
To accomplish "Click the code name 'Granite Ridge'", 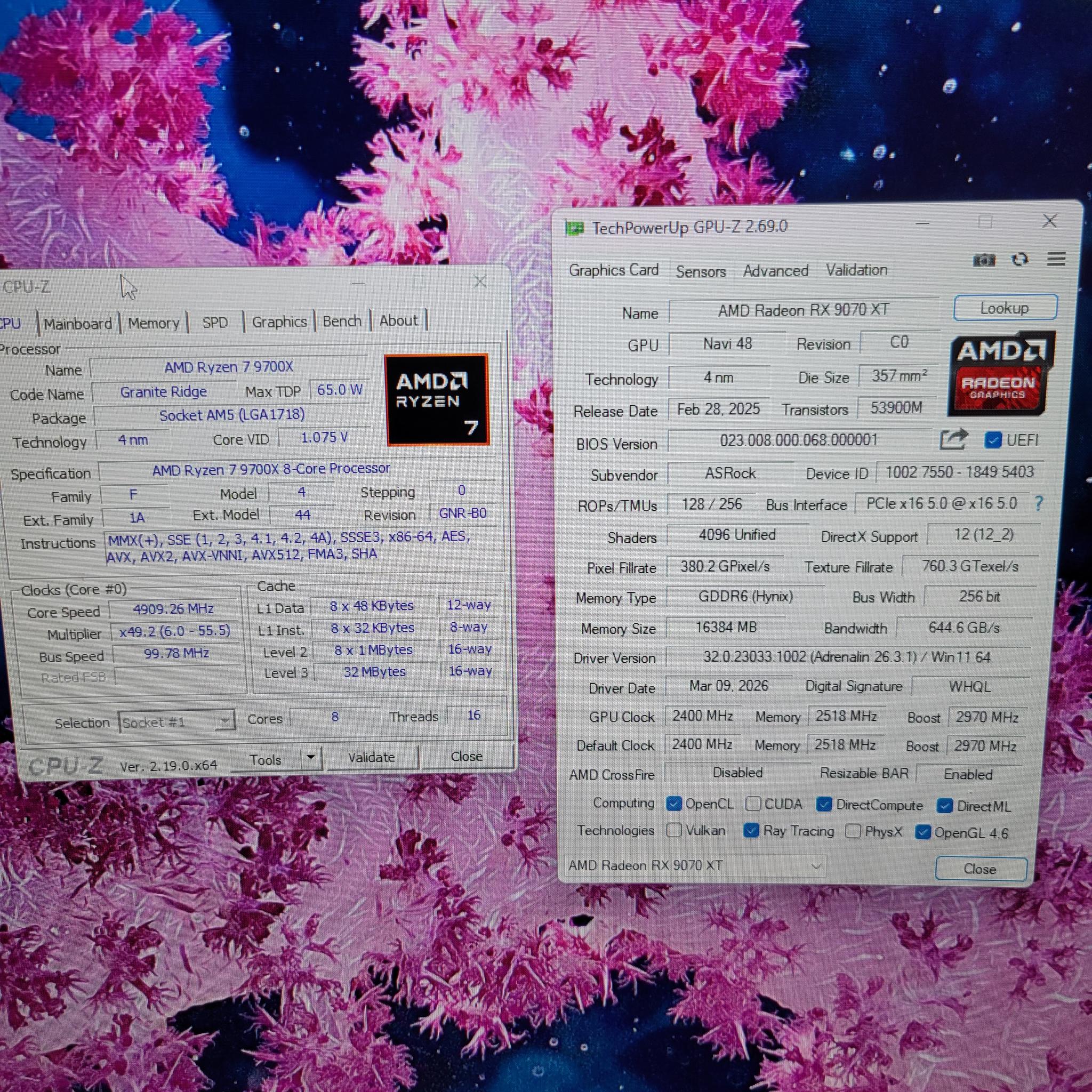I will 163,391.
